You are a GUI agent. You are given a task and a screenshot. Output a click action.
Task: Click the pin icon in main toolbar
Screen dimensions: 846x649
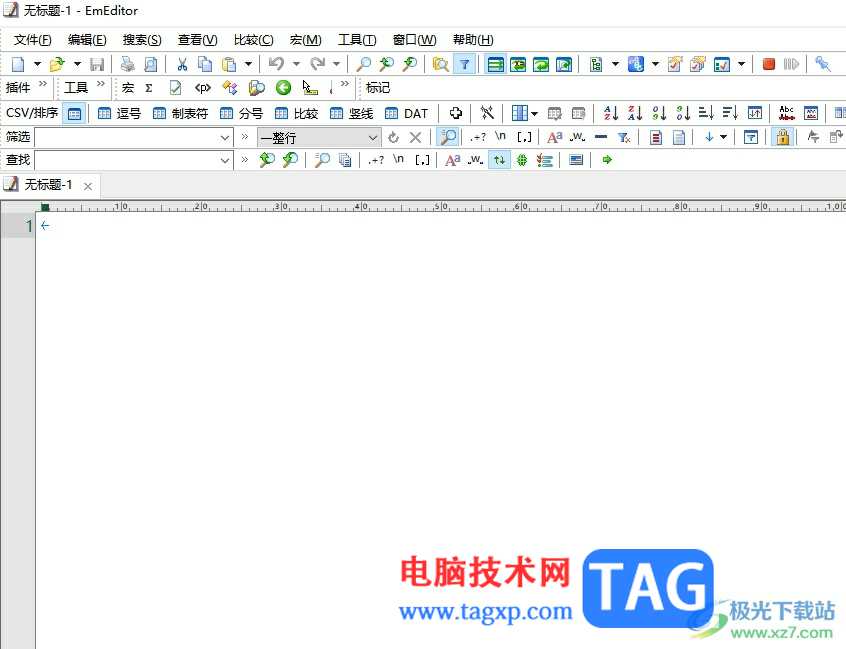(x=822, y=64)
